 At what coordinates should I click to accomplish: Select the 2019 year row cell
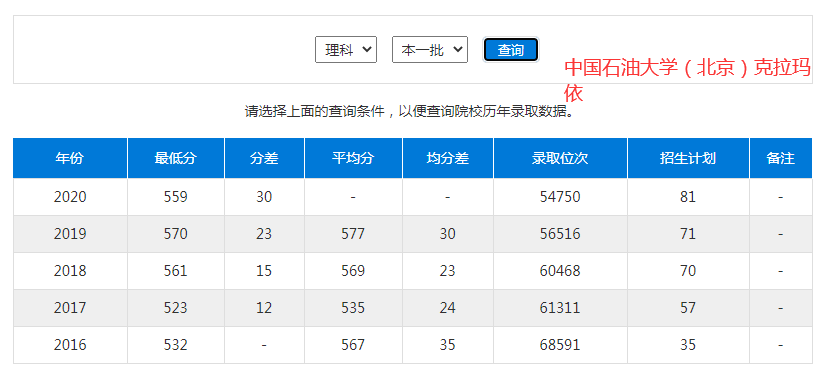tap(70, 234)
